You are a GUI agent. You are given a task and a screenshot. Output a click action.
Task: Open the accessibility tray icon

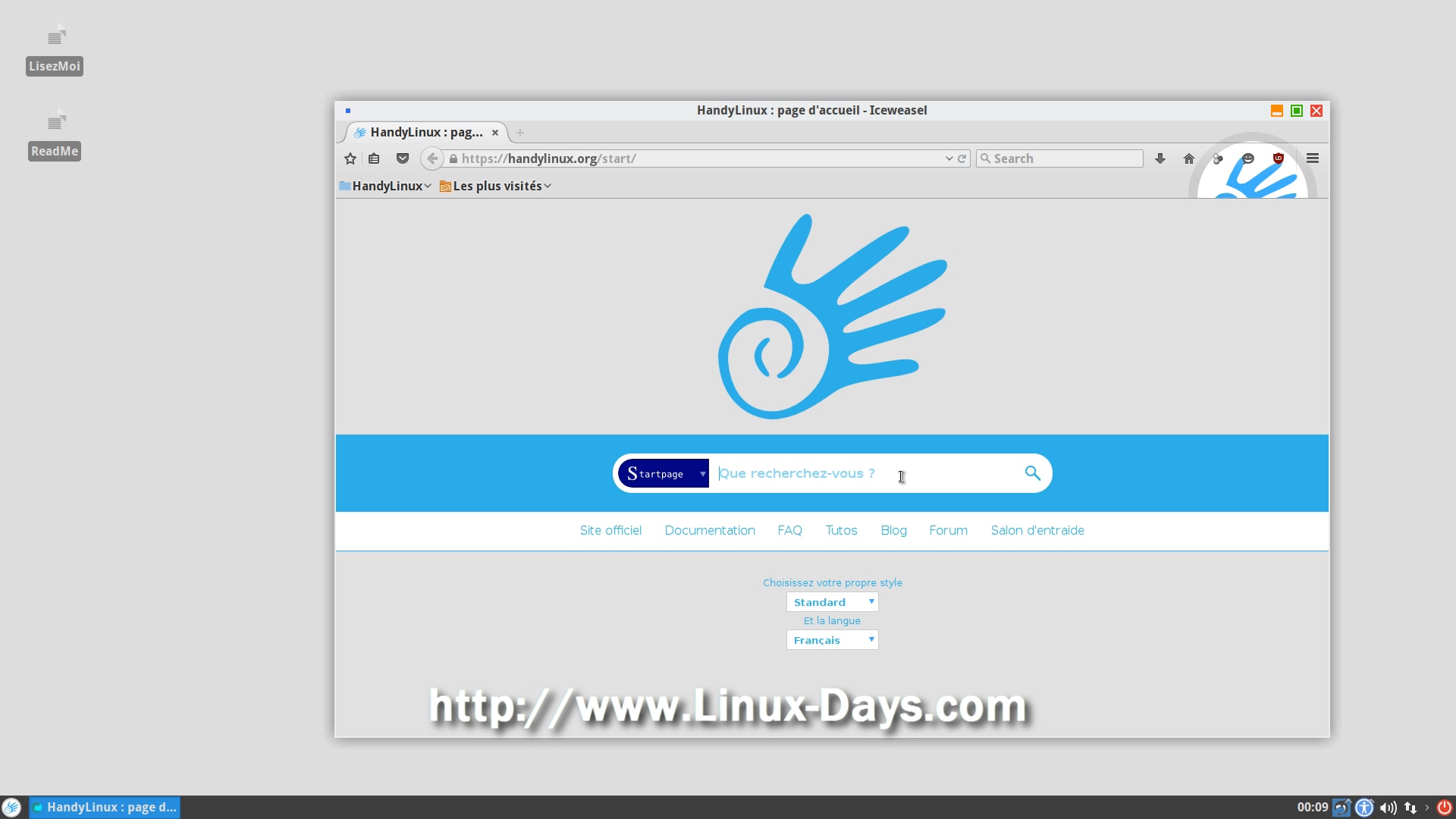coord(1364,807)
